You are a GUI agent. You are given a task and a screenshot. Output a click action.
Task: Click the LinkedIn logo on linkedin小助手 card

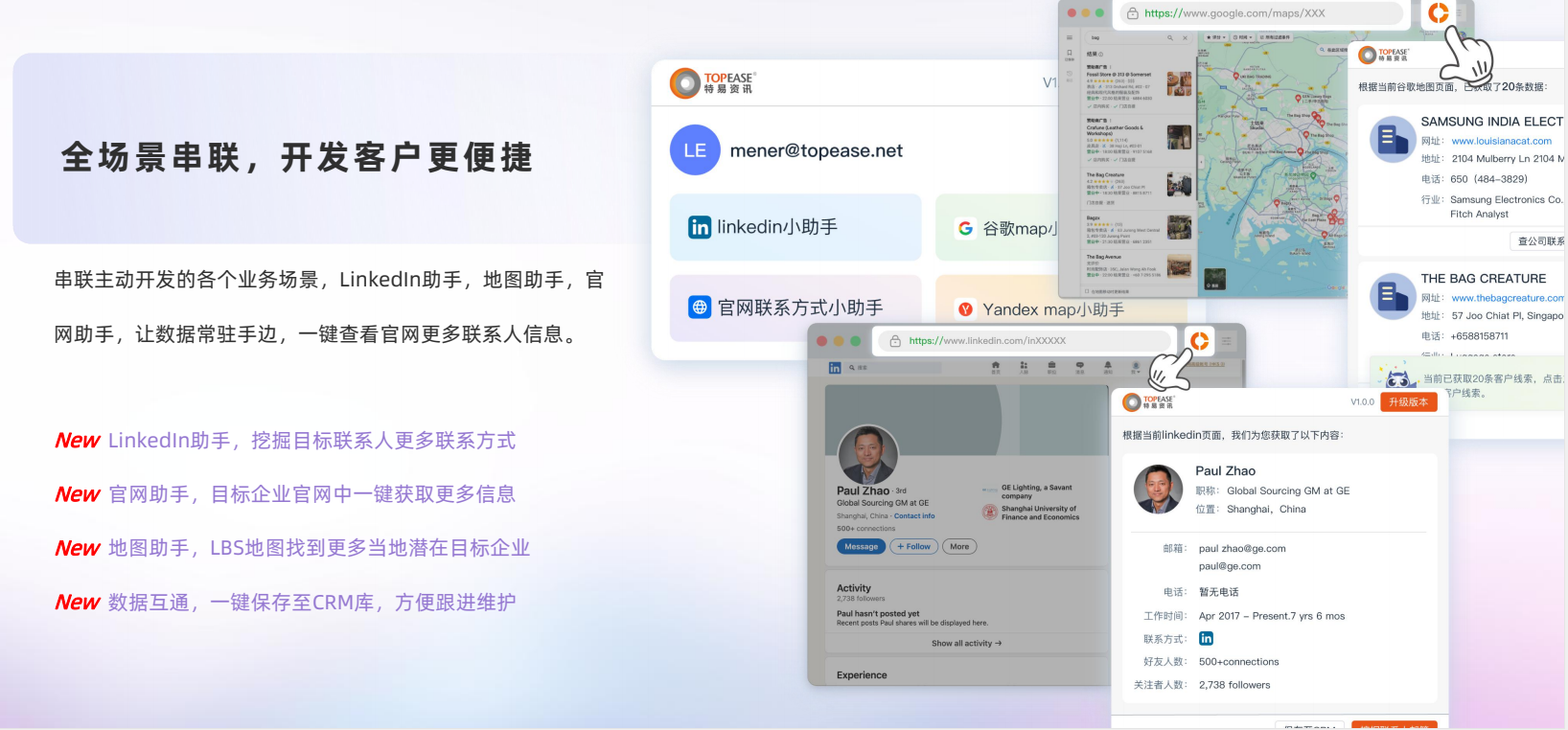click(700, 227)
